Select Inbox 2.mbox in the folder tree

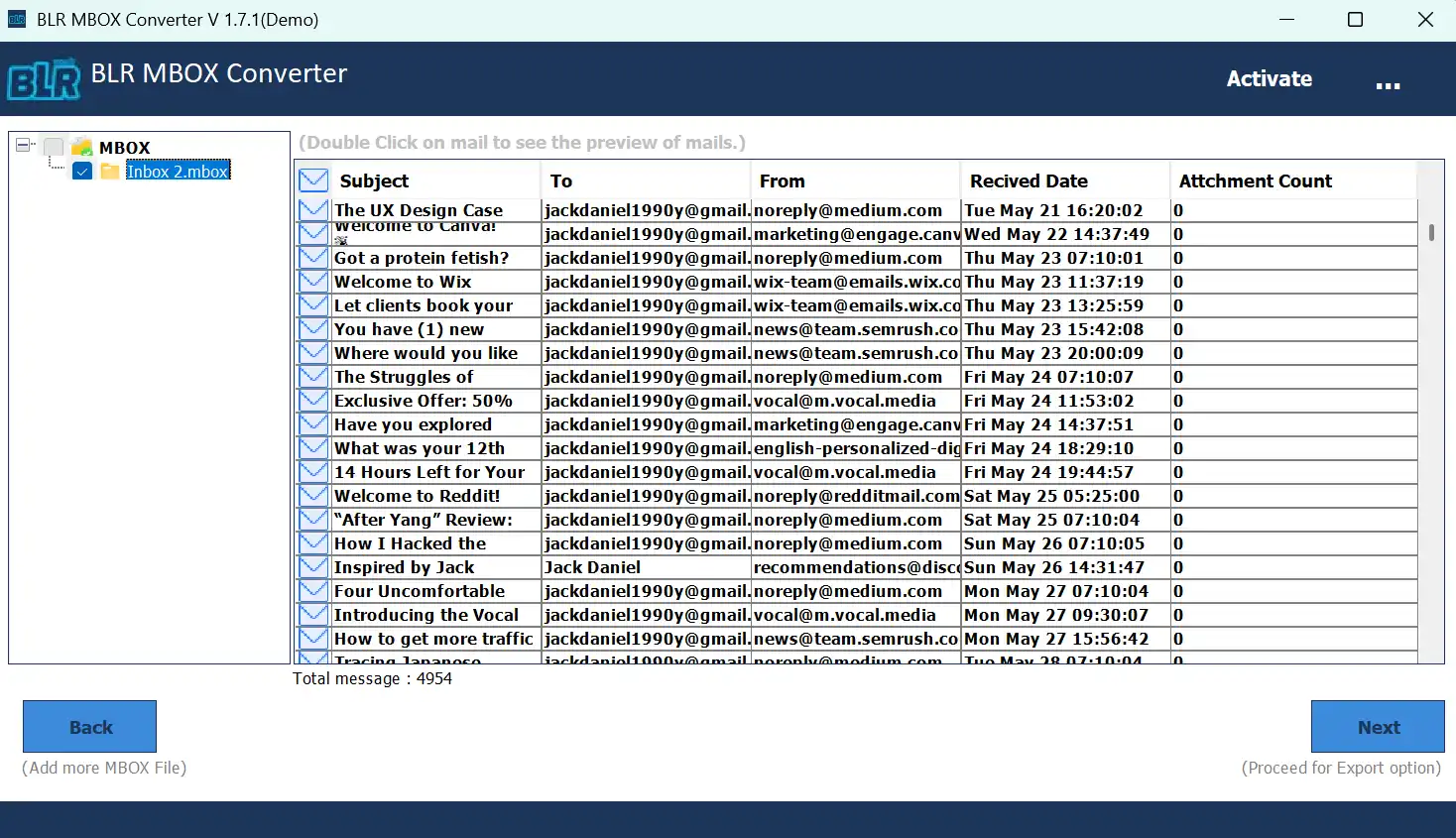pyautogui.click(x=179, y=171)
